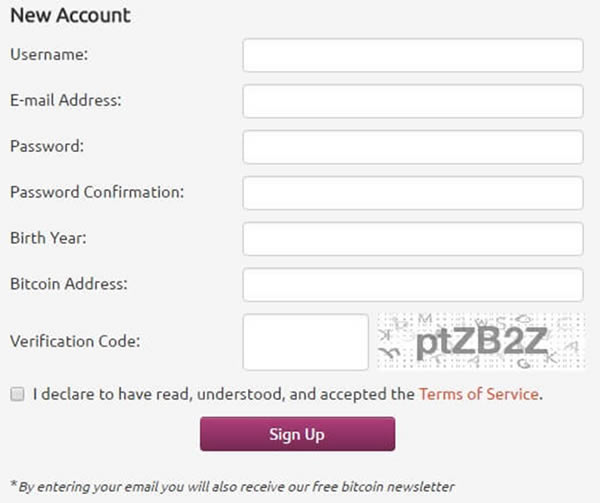Click the "Birth Year:" label
This screenshot has height=503, width=600.
pyautogui.click(x=49, y=238)
